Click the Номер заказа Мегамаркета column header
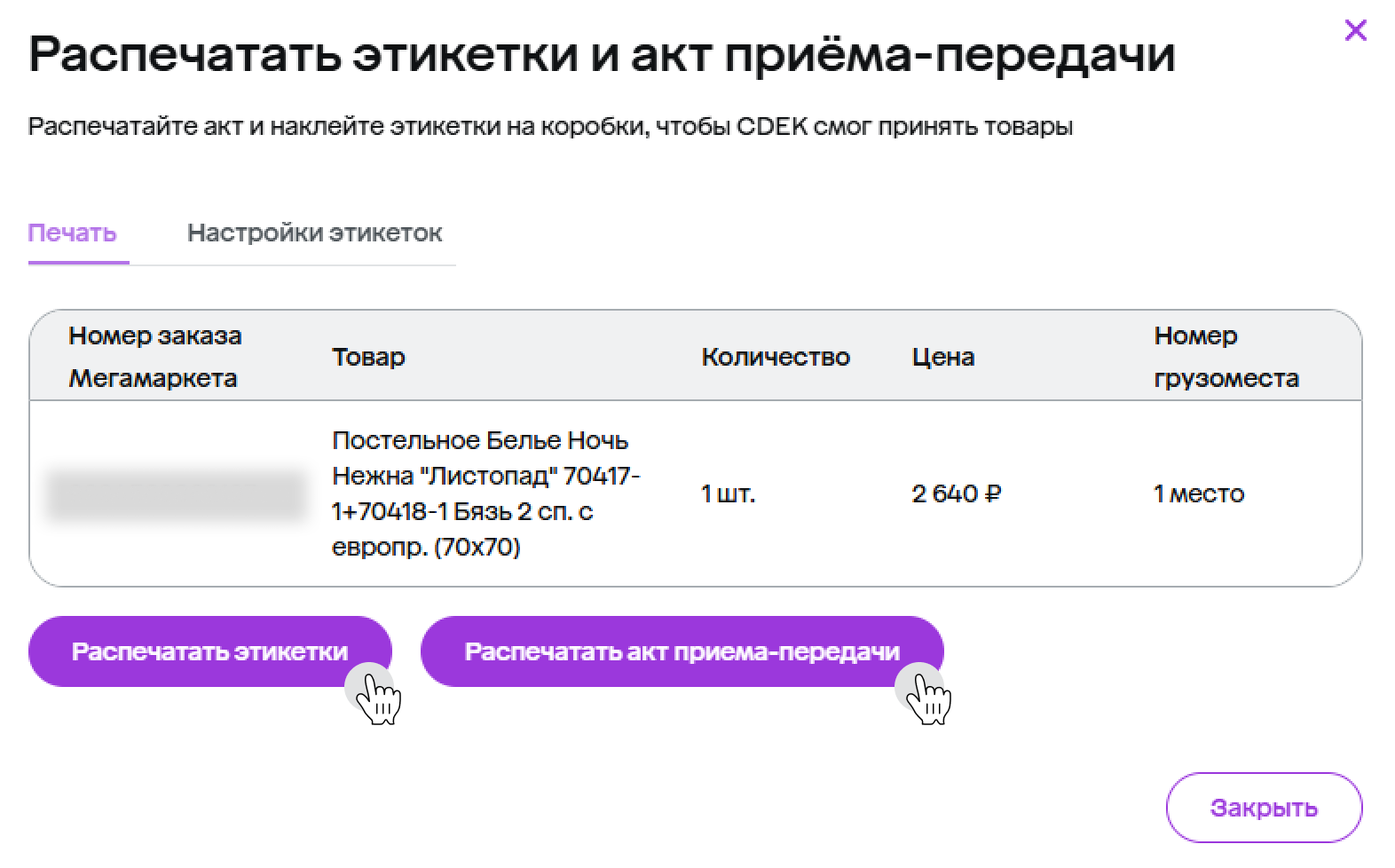 (154, 357)
